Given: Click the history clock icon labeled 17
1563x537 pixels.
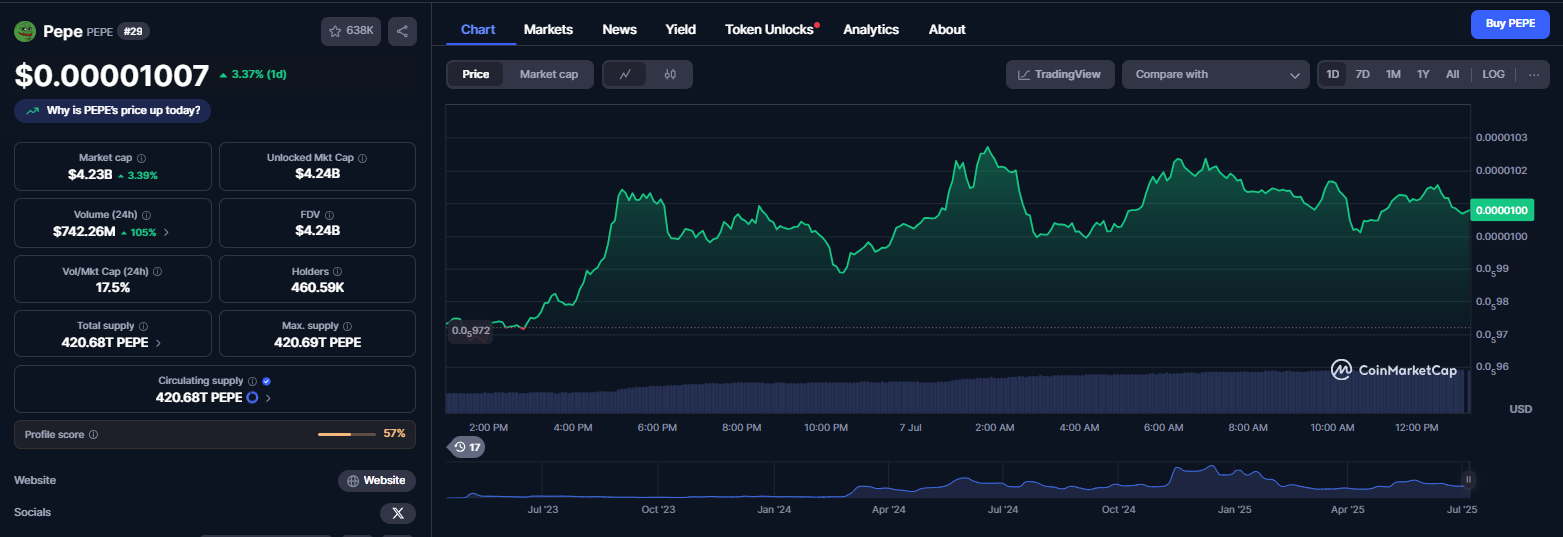Looking at the screenshot, I should point(466,447).
